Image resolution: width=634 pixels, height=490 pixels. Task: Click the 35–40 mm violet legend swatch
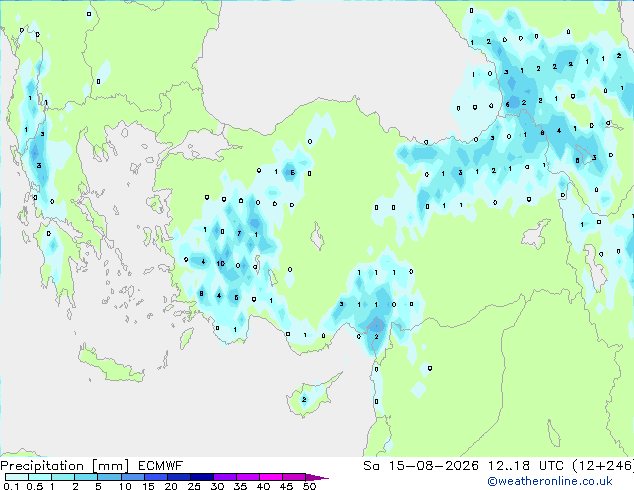247,477
